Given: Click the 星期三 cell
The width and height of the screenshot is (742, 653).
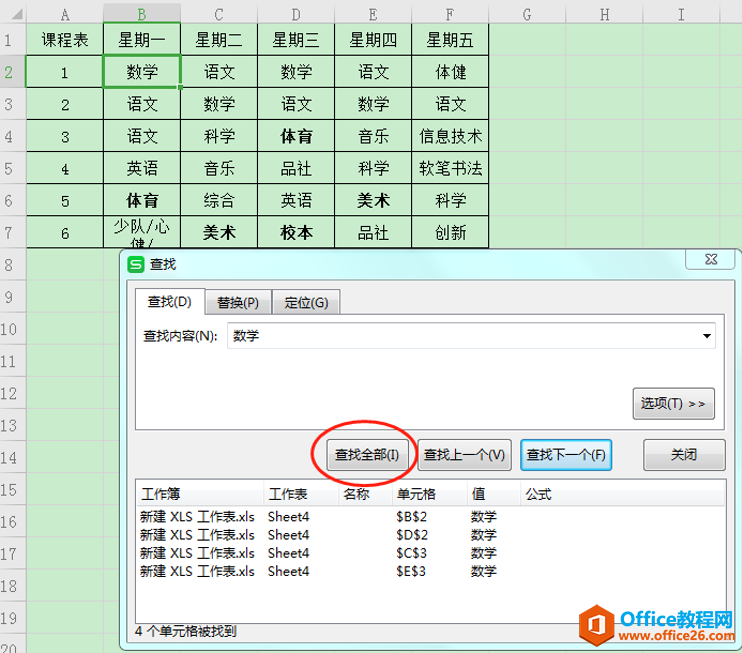Looking at the screenshot, I should click(296, 40).
